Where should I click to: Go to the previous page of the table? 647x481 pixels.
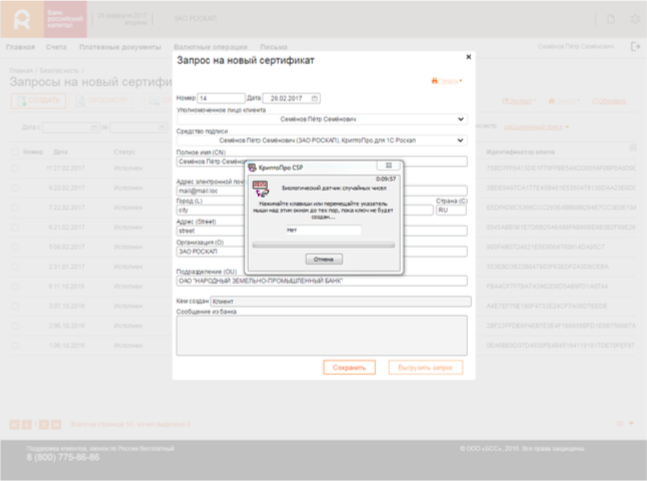click(26, 424)
